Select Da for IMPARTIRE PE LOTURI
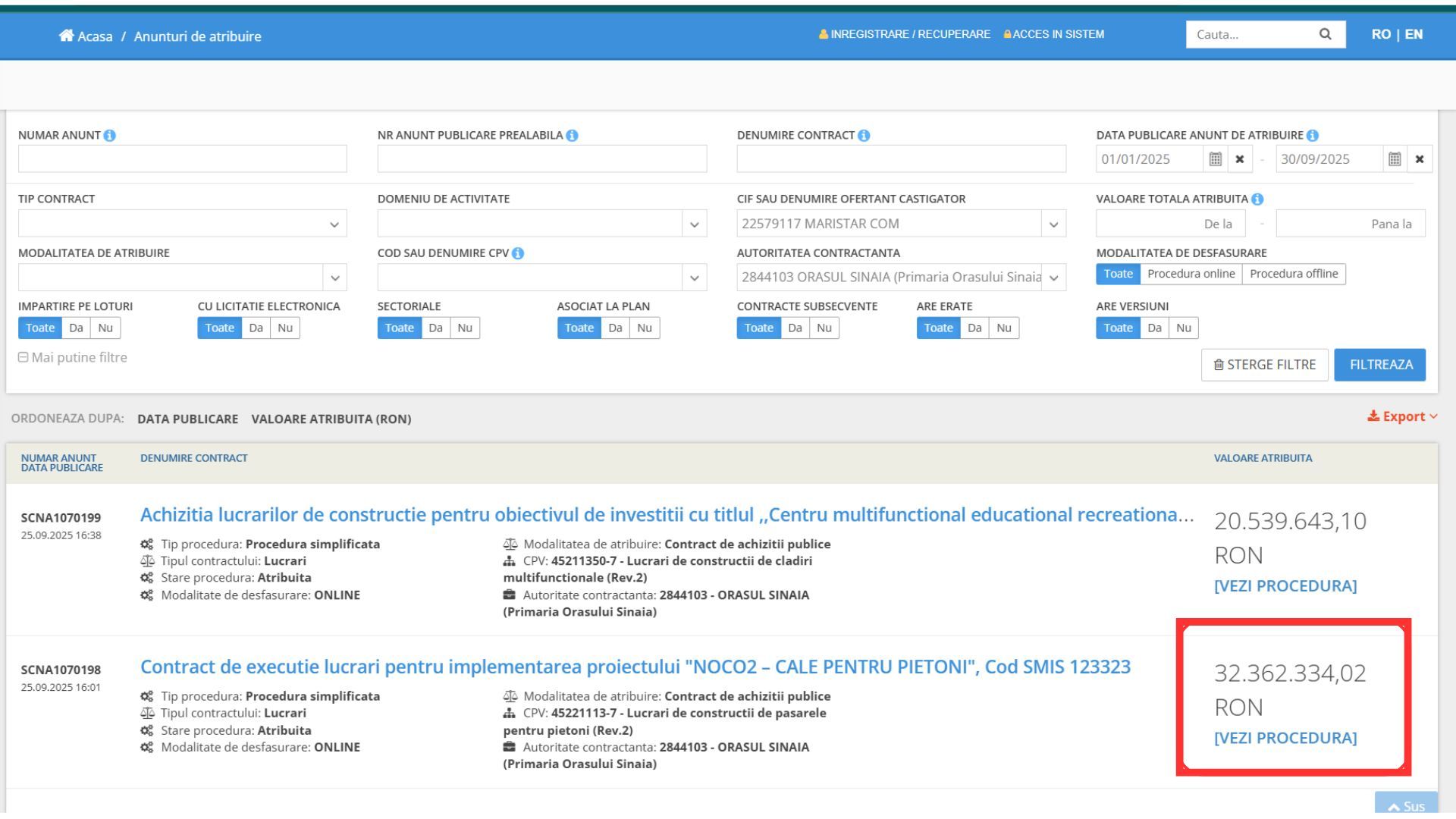Viewport: 1456px width, 819px height. click(x=76, y=328)
